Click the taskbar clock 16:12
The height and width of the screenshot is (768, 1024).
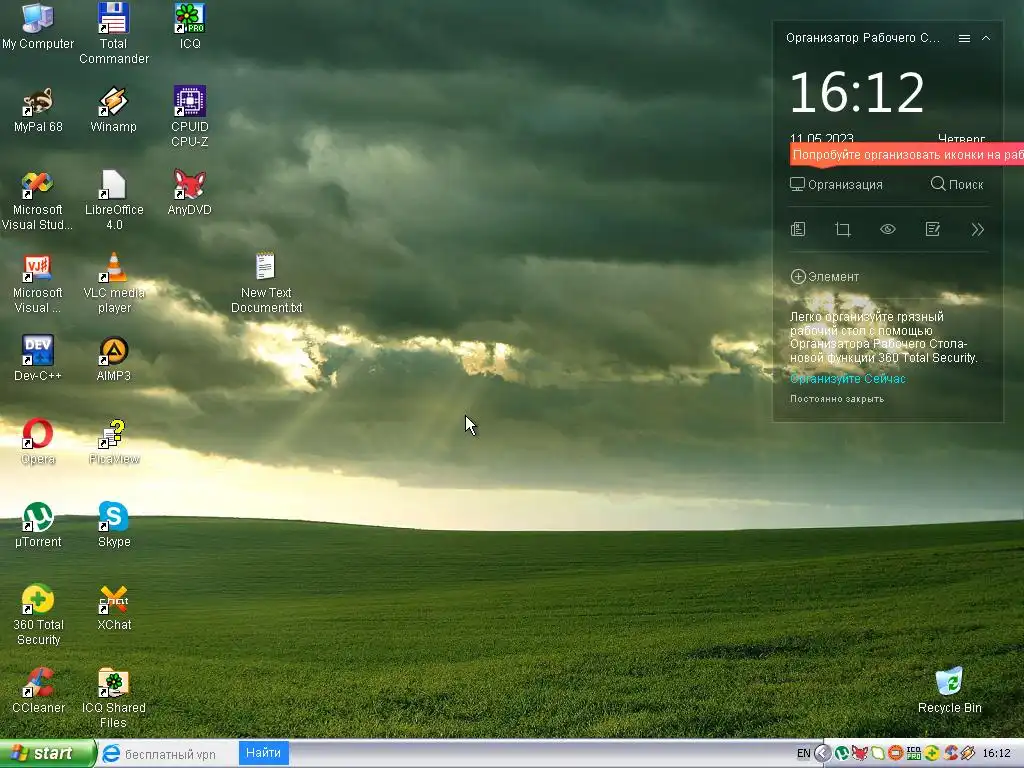pos(997,754)
